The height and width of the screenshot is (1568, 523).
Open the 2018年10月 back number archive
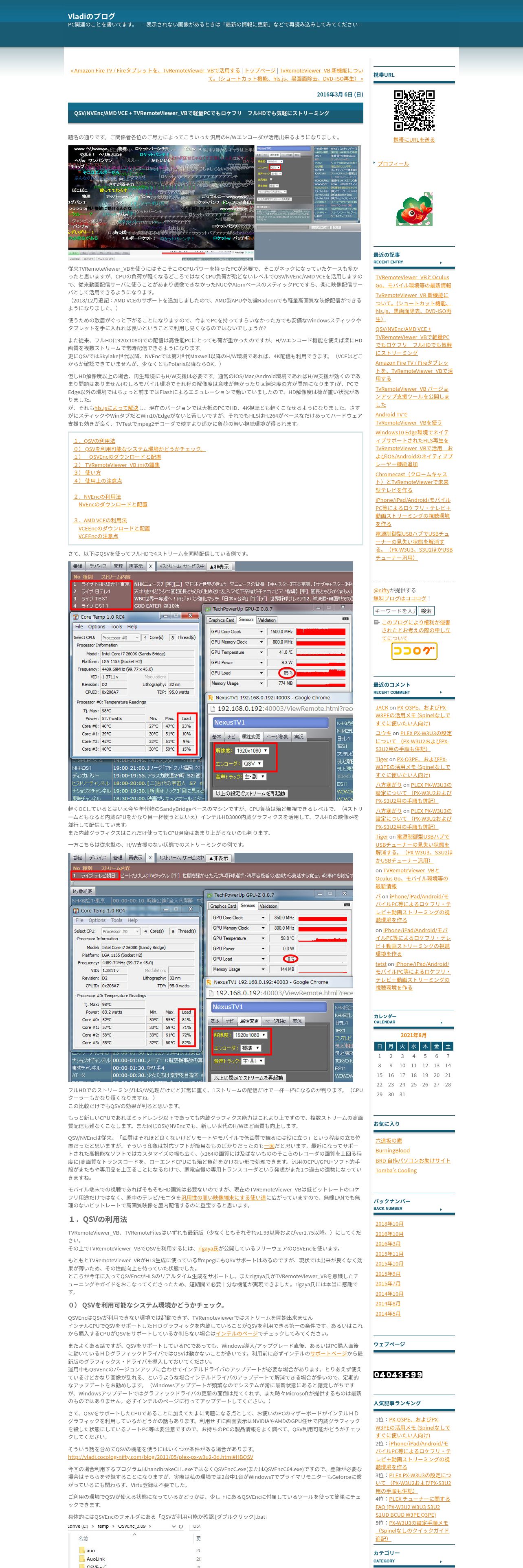389,1224
